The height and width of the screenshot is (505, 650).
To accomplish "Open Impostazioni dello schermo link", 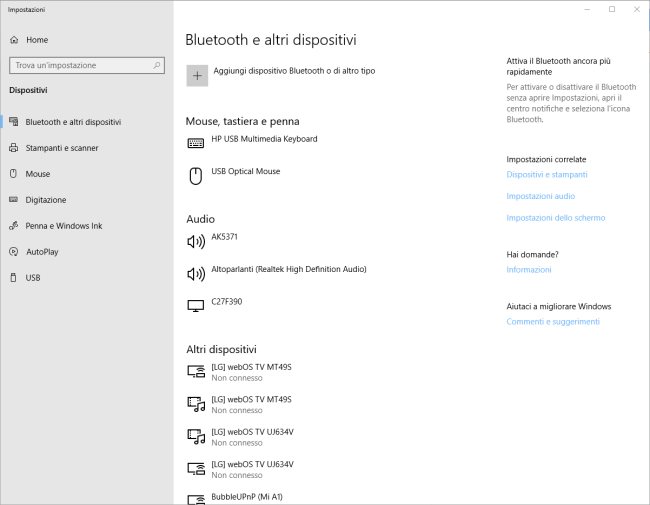I will (555, 218).
